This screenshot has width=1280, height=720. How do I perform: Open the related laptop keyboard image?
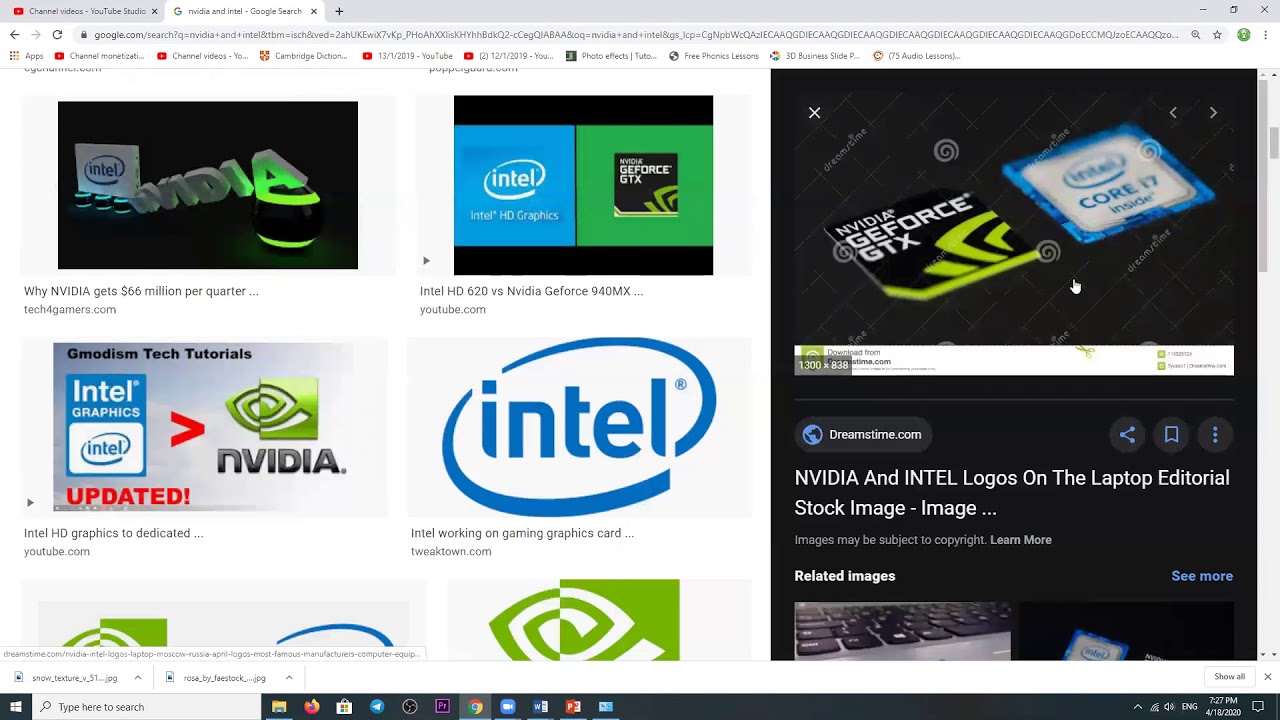coord(902,631)
